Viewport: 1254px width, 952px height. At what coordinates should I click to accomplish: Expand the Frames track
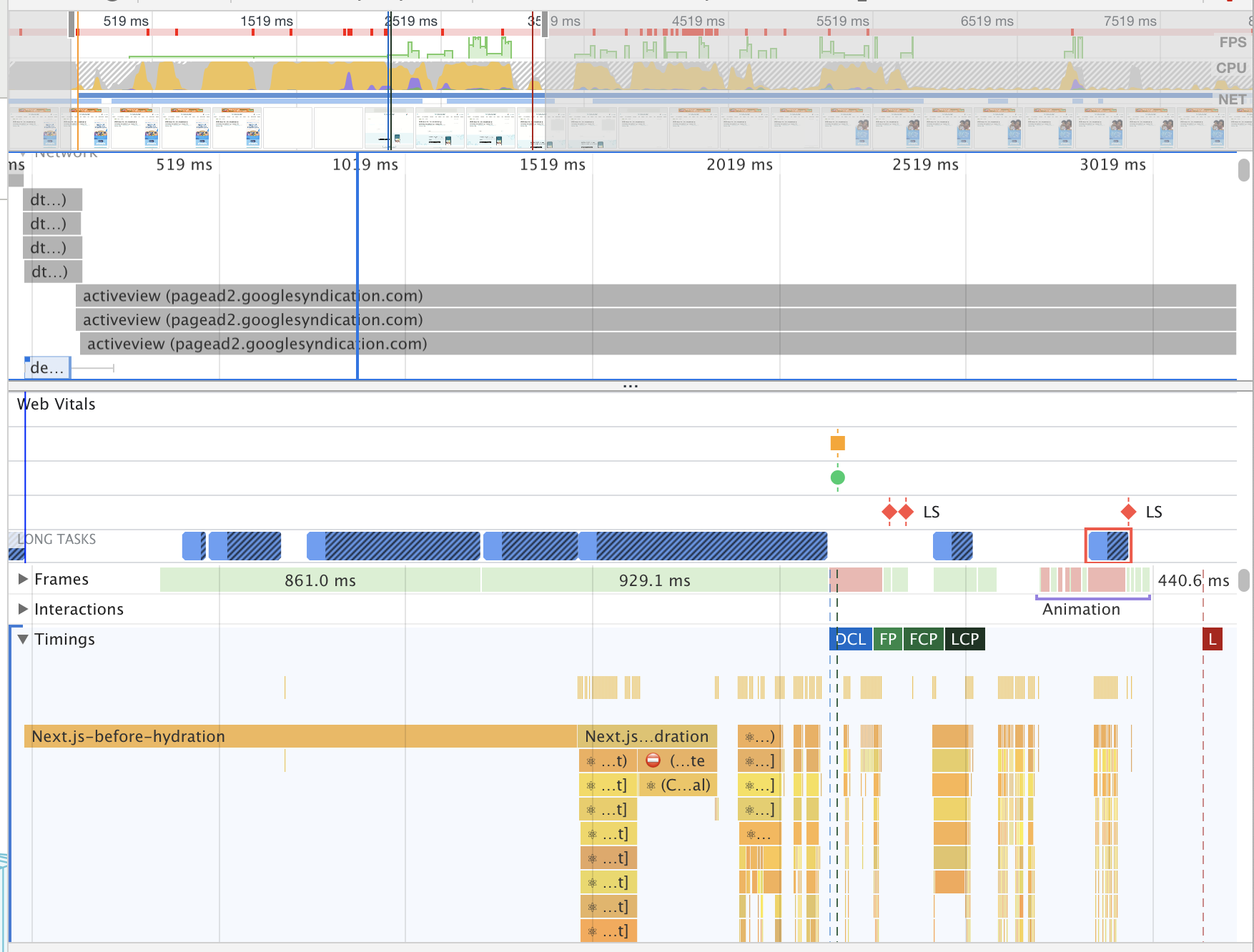pos(23,579)
